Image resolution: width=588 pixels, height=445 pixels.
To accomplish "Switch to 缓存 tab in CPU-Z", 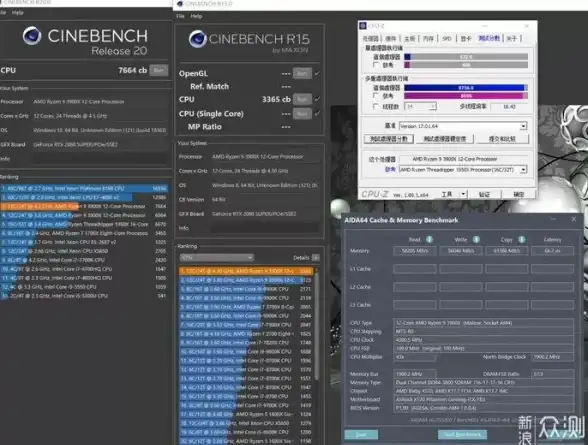I will tap(391, 38).
